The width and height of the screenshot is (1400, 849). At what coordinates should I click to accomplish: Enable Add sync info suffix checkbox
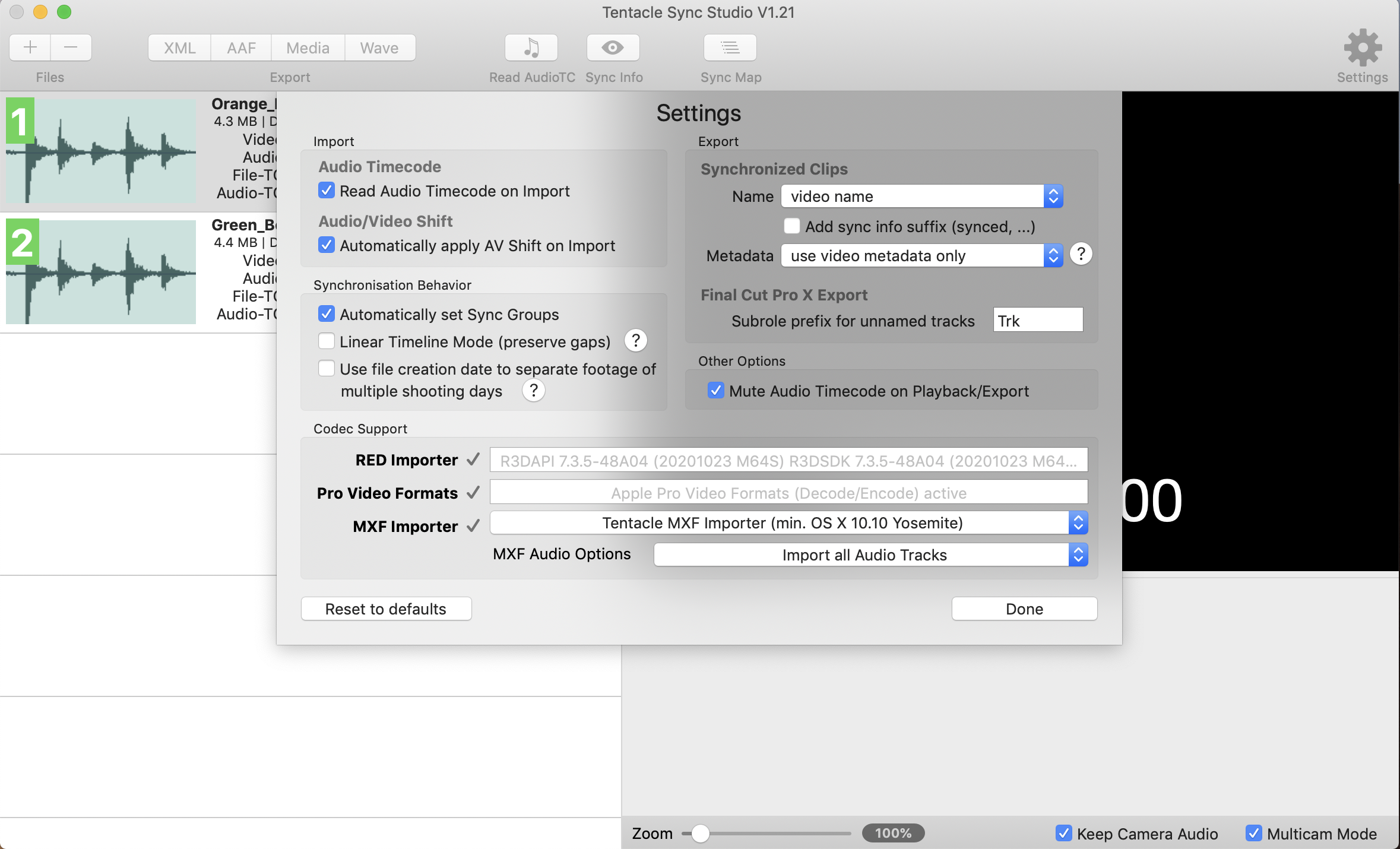click(x=791, y=226)
